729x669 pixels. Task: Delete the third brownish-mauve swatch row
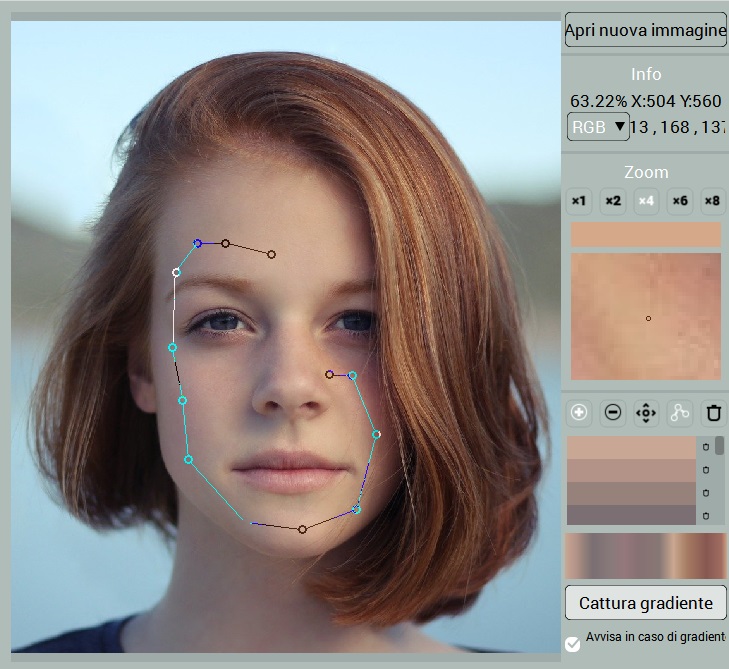point(706,493)
